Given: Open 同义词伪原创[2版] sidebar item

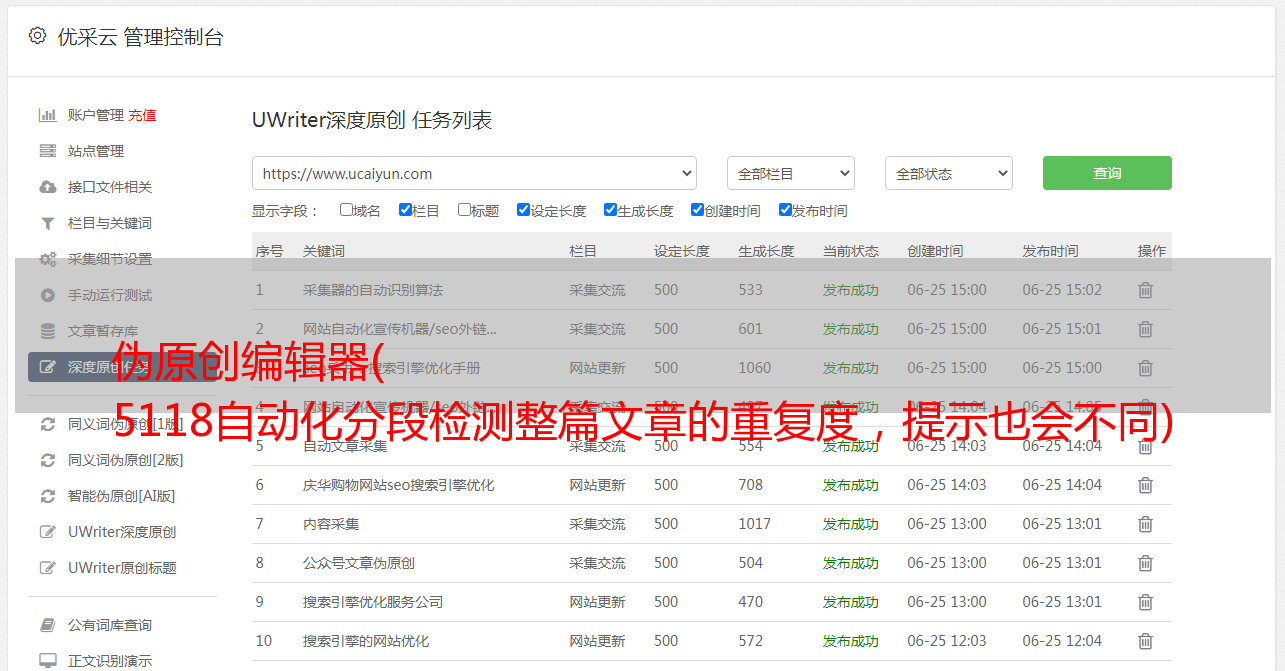Looking at the screenshot, I should pos(125,460).
